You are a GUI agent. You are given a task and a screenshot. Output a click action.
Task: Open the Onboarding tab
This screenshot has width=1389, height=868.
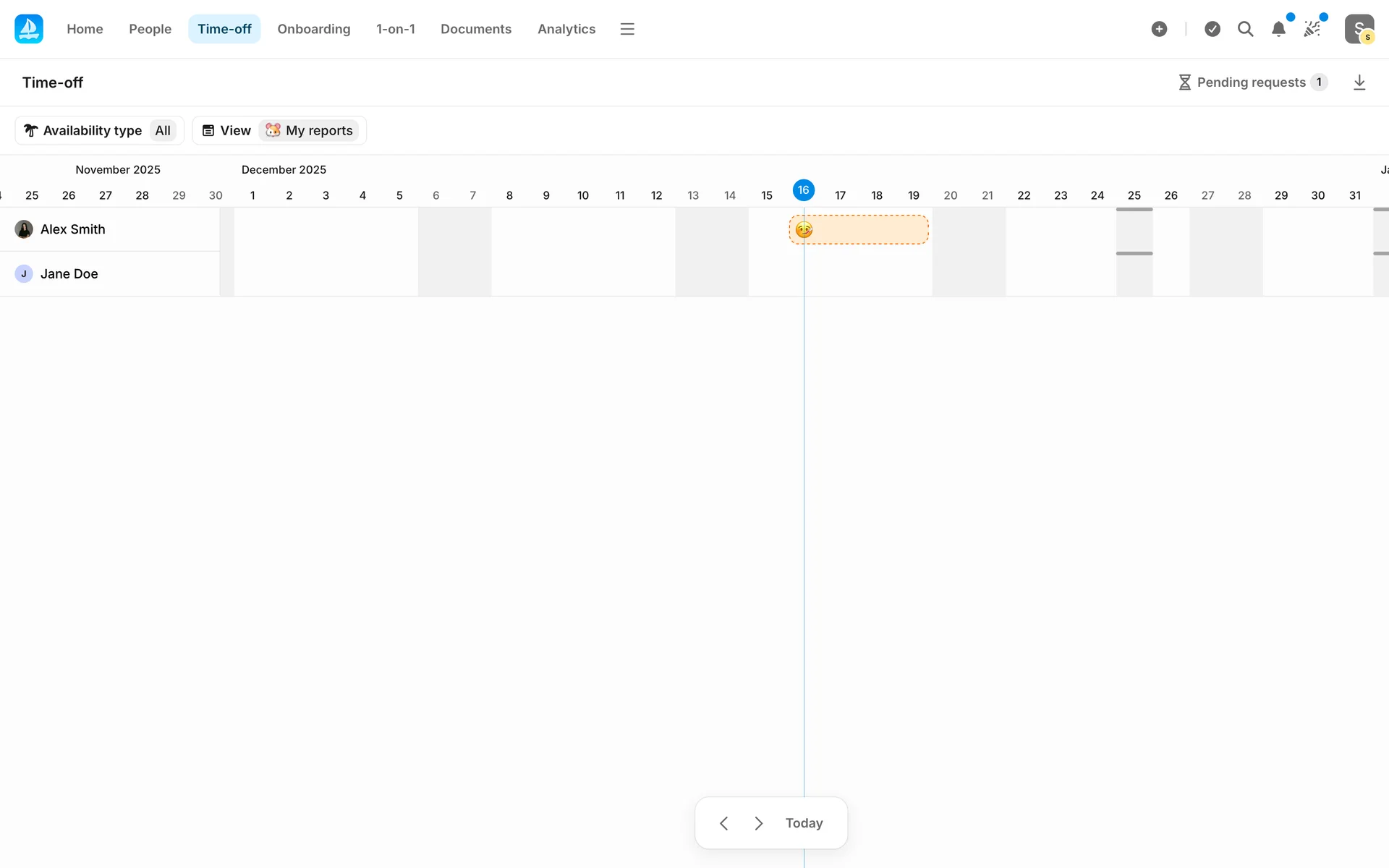[x=313, y=29]
